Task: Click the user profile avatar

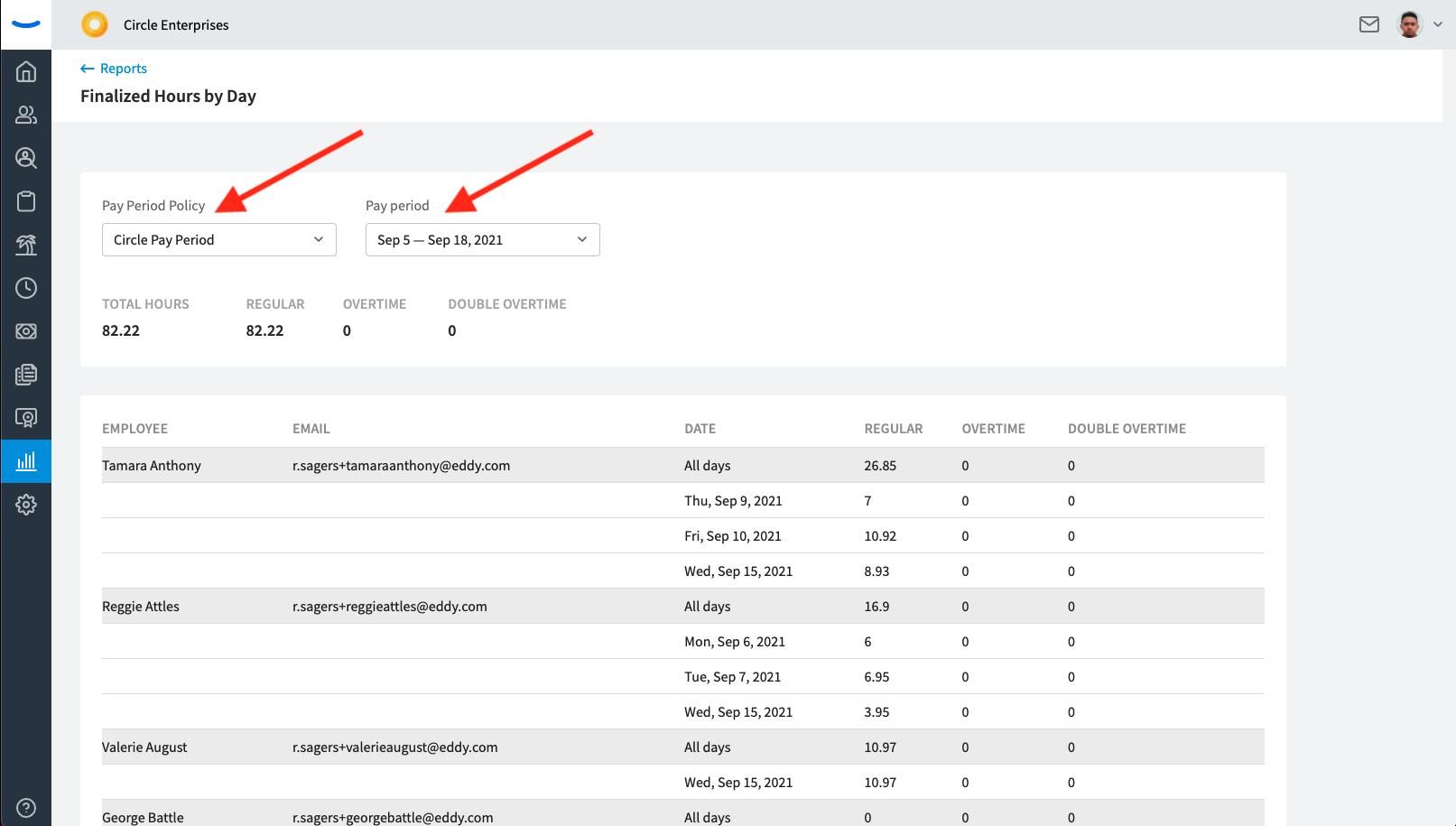Action: coord(1409,24)
